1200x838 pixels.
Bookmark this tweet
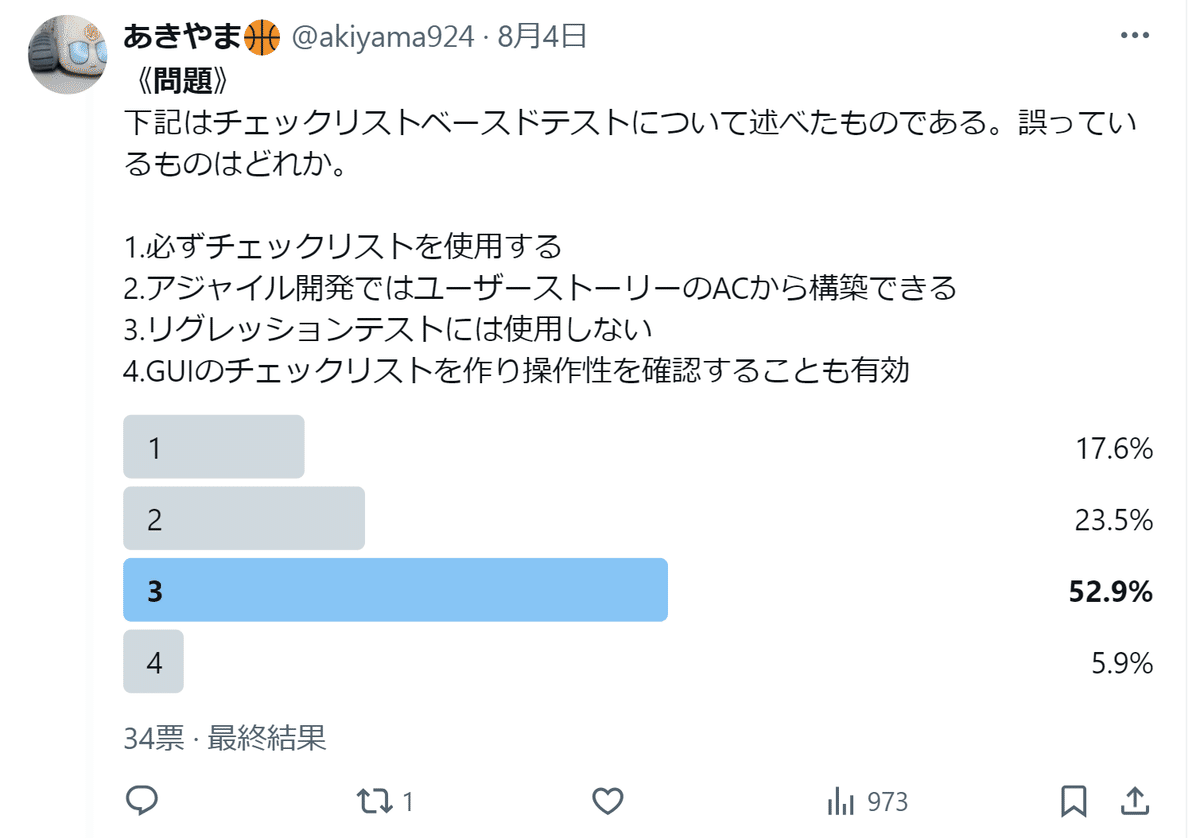(x=1073, y=800)
